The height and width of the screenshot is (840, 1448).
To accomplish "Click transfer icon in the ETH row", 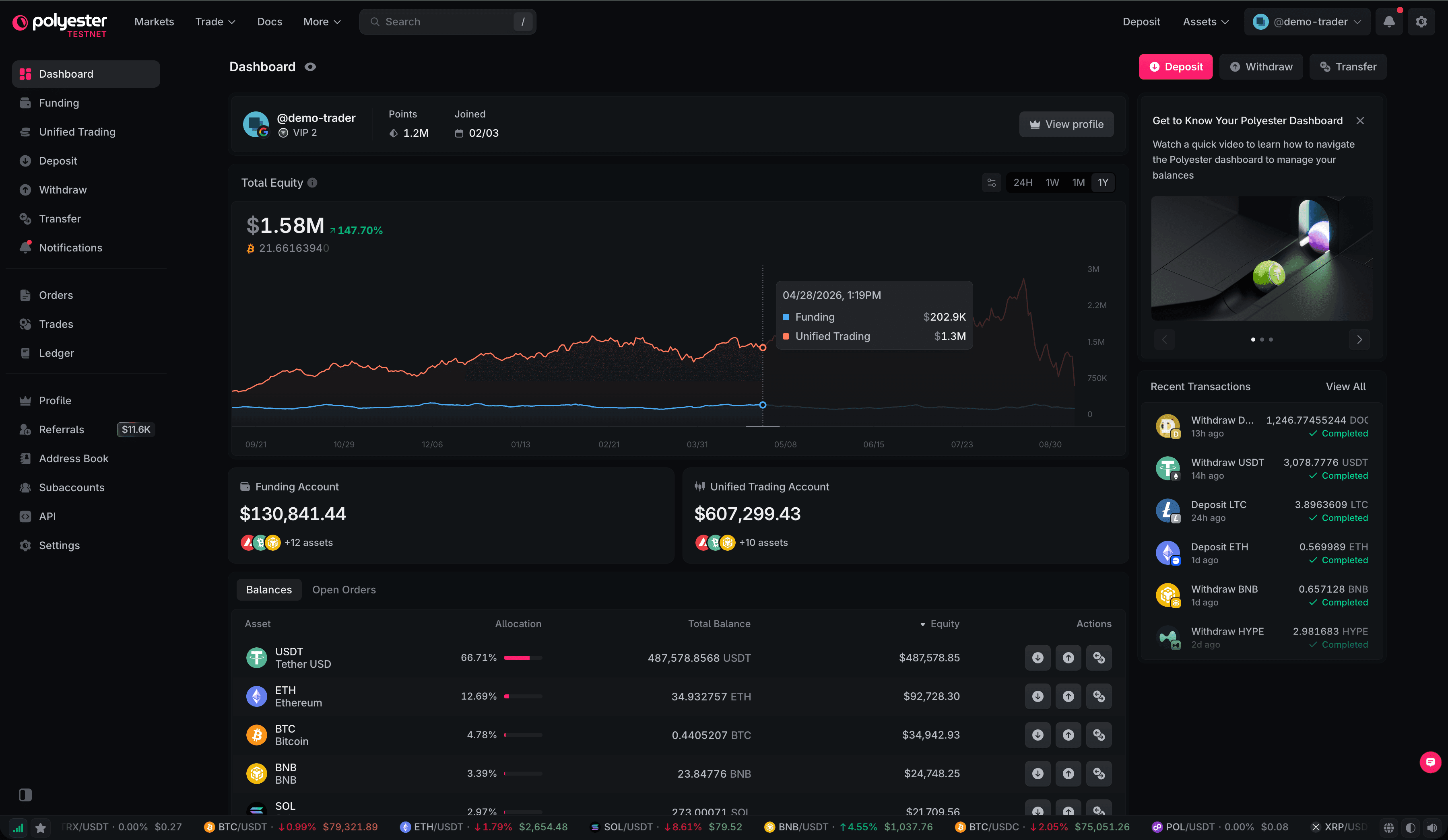I will 1099,696.
